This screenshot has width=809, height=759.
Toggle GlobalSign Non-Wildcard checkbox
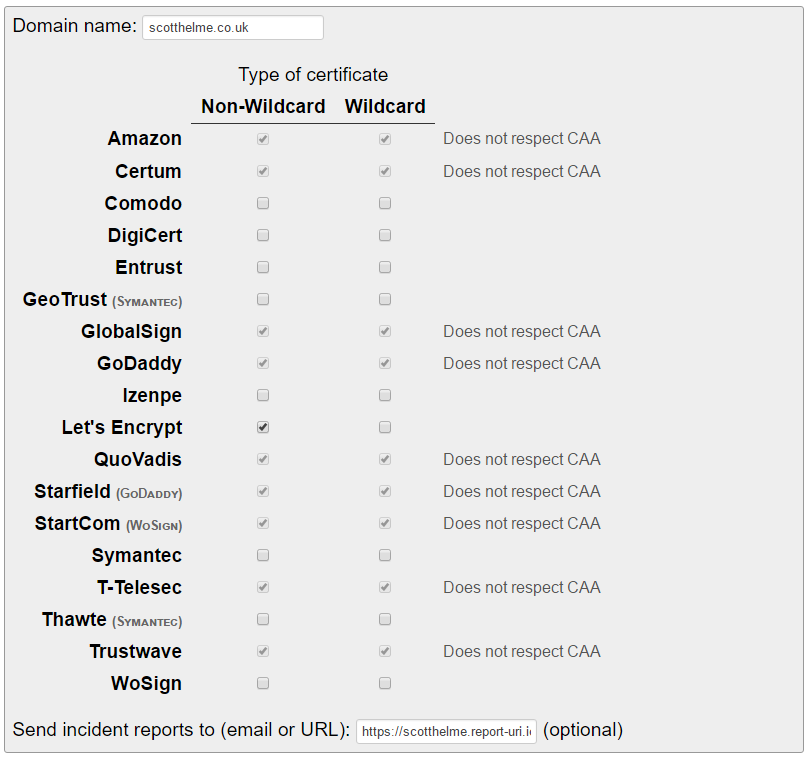click(263, 331)
